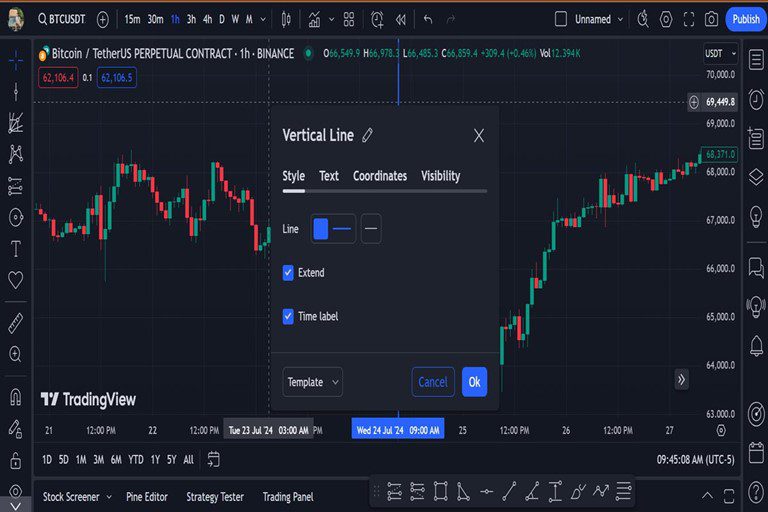Viewport: 768px width, 512px height.
Task: Uncheck the Time label checkbox
Action: coord(288,317)
